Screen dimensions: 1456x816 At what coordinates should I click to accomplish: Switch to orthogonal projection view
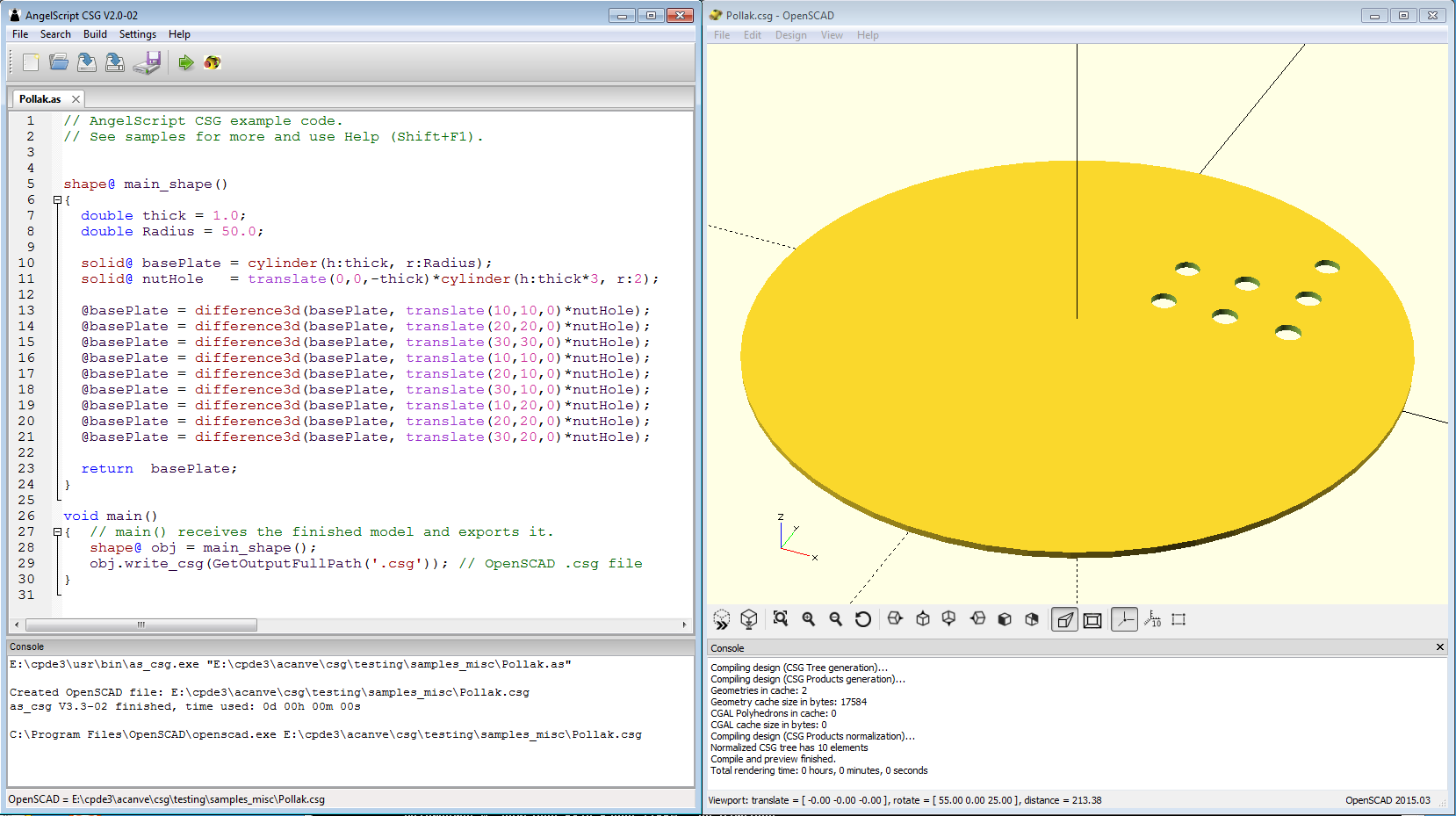tap(1092, 620)
